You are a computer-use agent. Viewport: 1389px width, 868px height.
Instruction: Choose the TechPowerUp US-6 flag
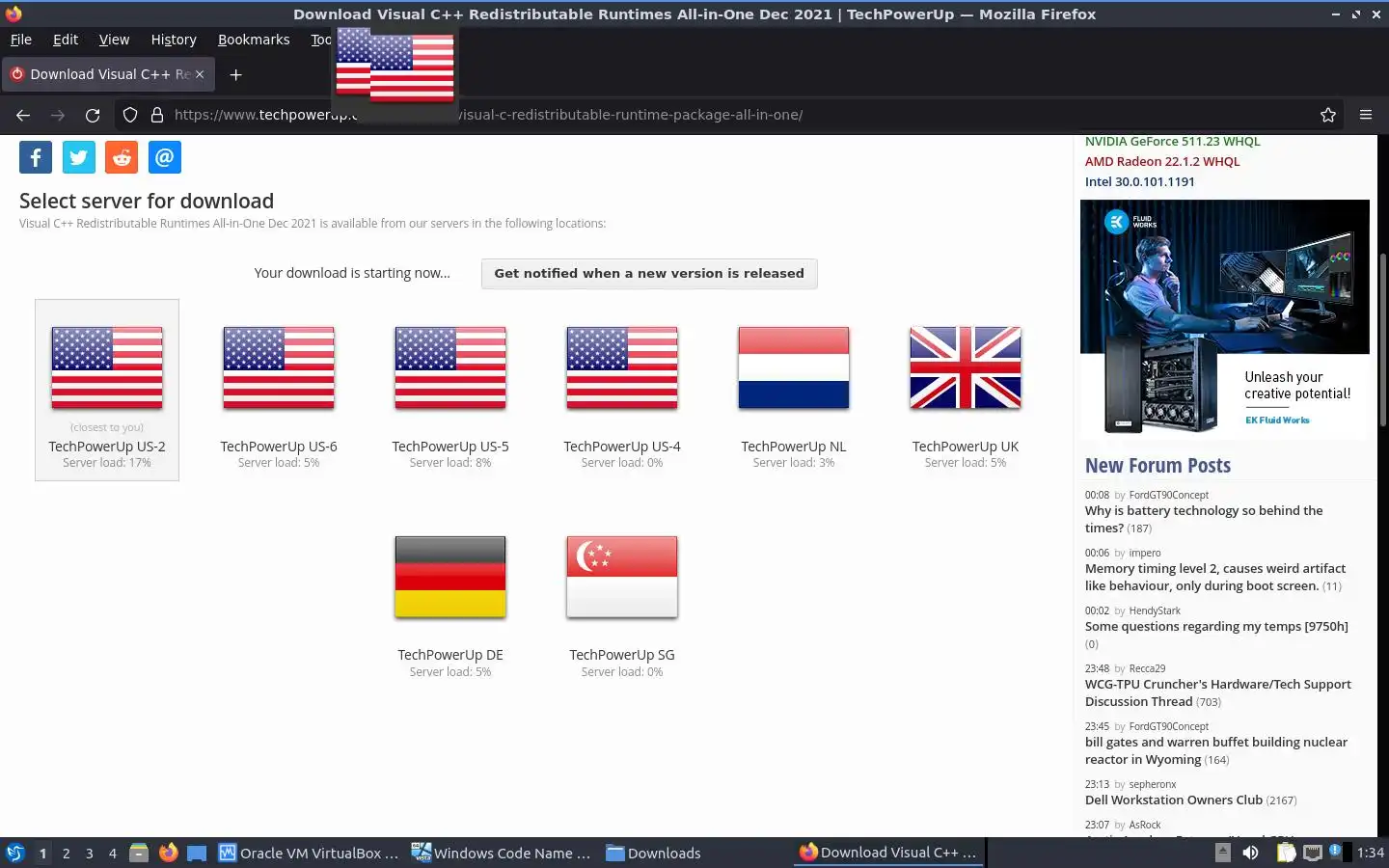279,367
